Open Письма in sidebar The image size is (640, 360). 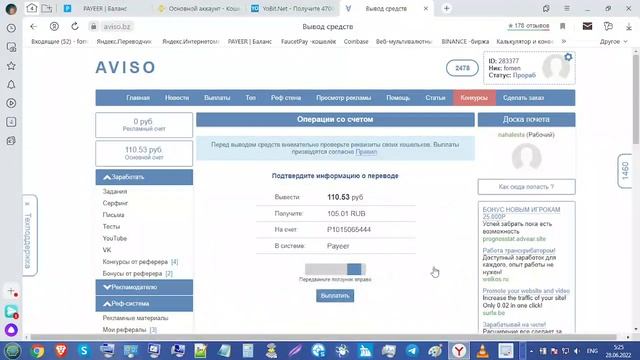(x=113, y=215)
